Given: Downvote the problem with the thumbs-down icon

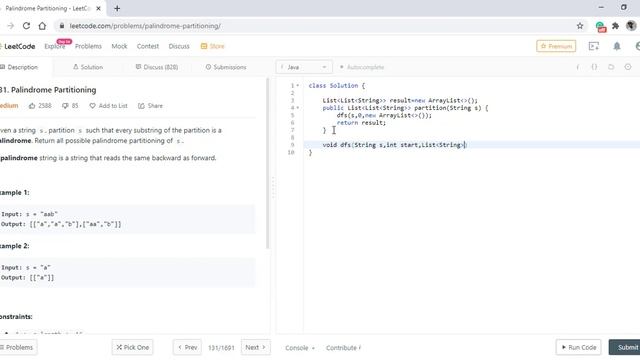Looking at the screenshot, I should (65, 106).
